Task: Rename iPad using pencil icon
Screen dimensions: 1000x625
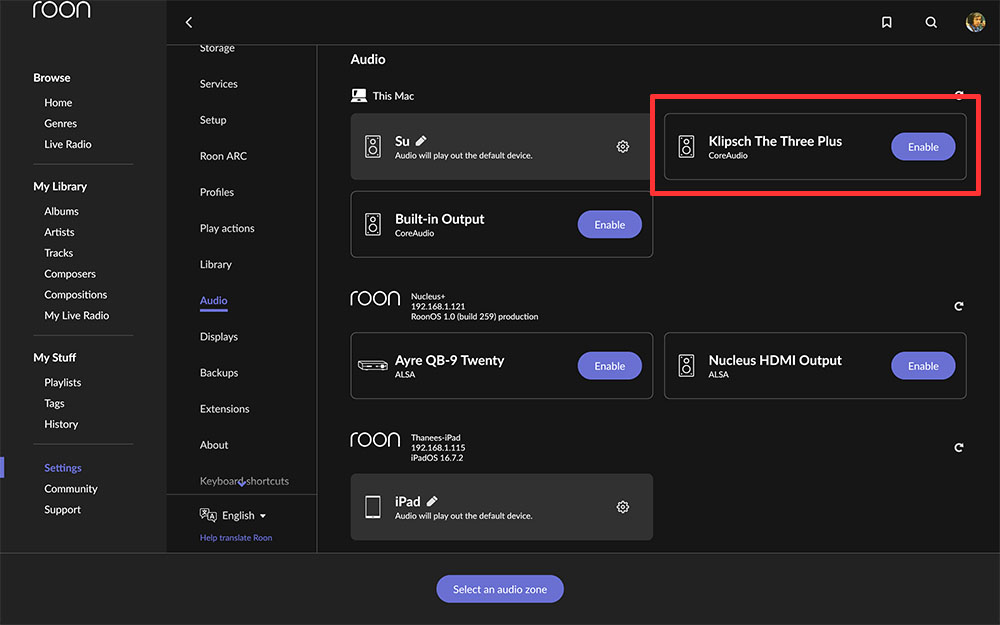Action: (432, 501)
